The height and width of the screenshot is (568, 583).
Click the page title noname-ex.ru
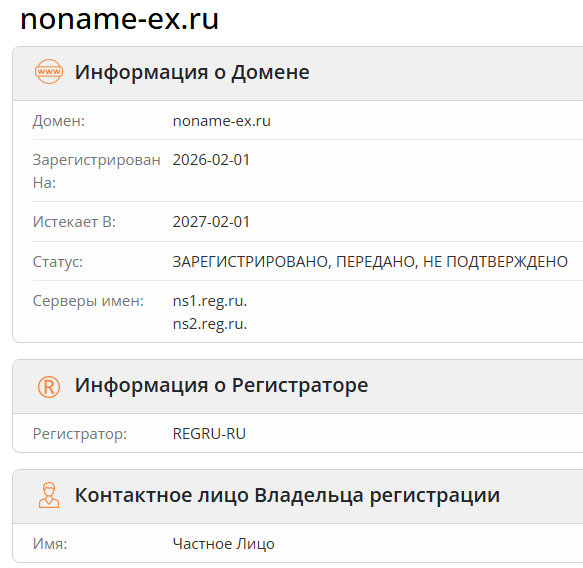[x=119, y=19]
